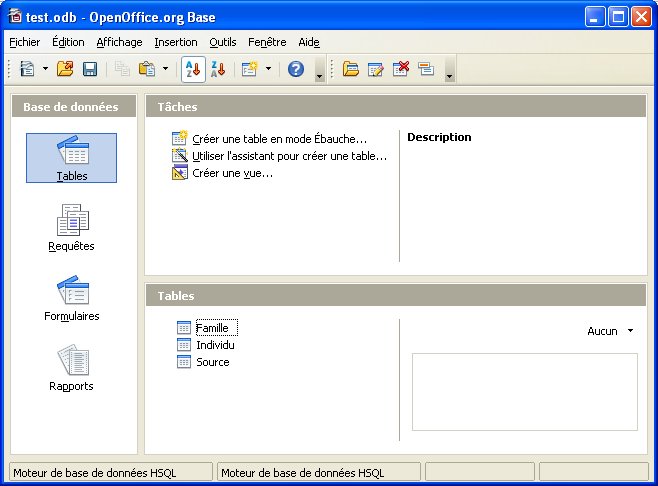Click the Paste clipboard icon

click(x=147, y=69)
